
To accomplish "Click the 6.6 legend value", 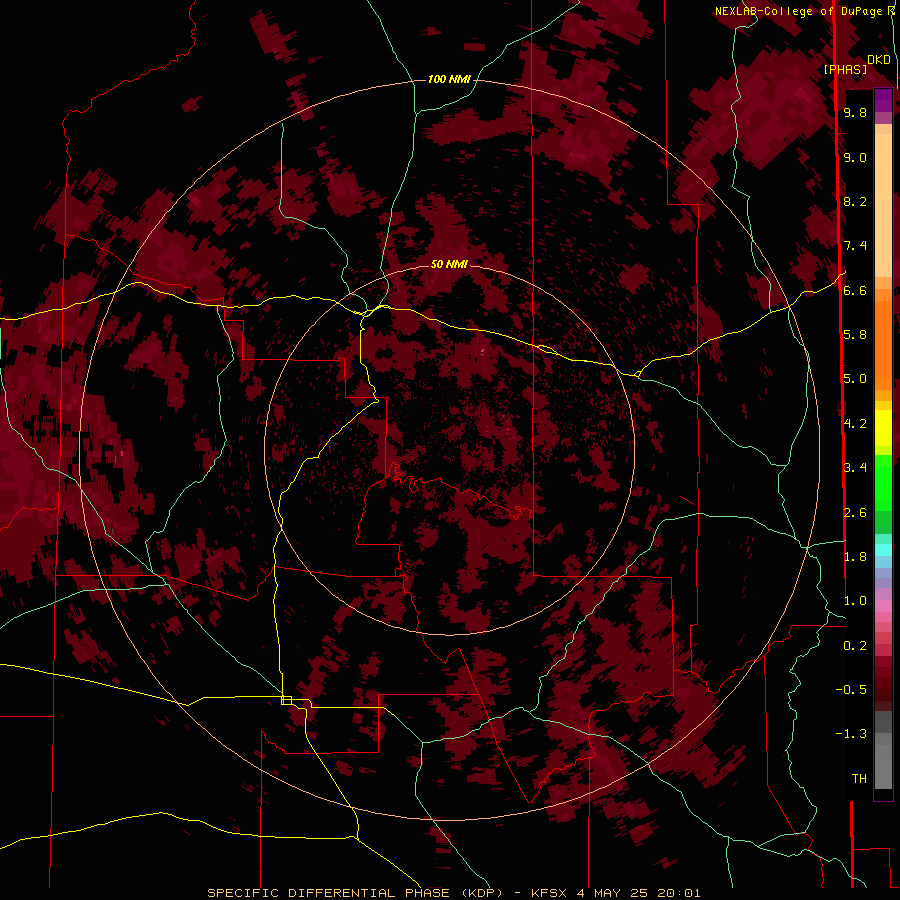I will pos(855,290).
